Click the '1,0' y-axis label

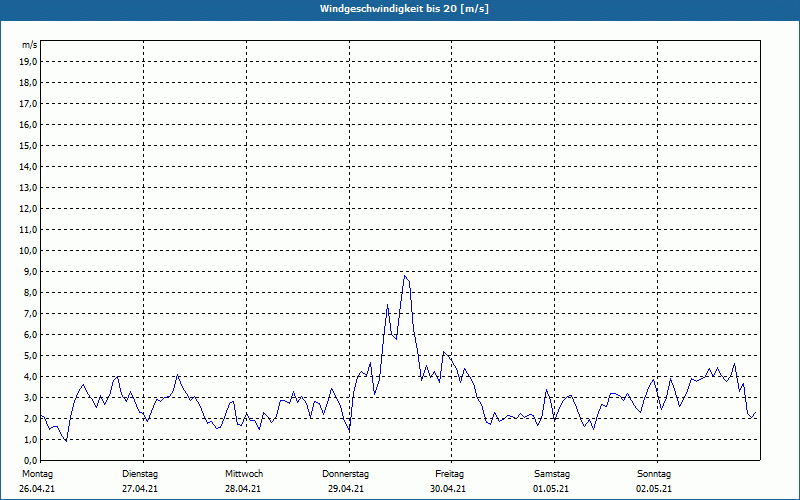point(31,440)
